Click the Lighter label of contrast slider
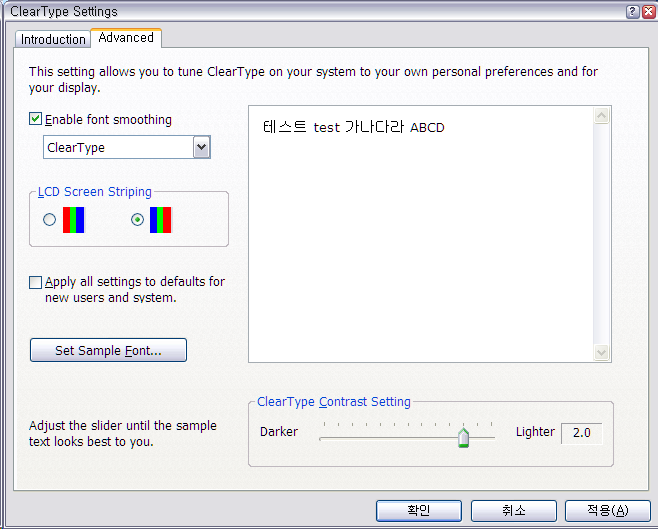 [x=535, y=432]
